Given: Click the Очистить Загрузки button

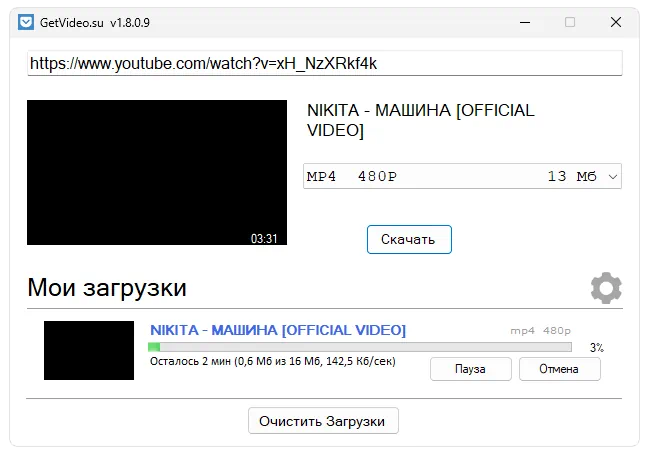Looking at the screenshot, I should click(323, 421).
